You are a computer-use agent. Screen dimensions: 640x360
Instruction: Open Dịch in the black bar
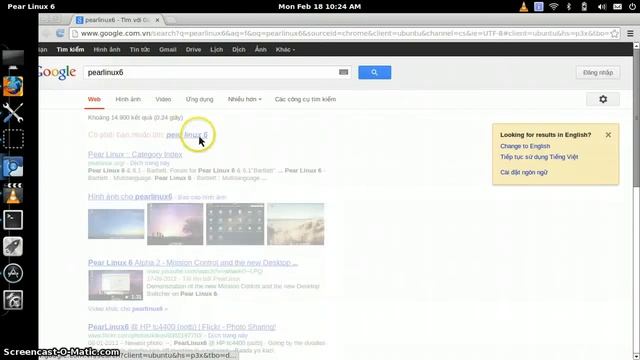[239, 49]
